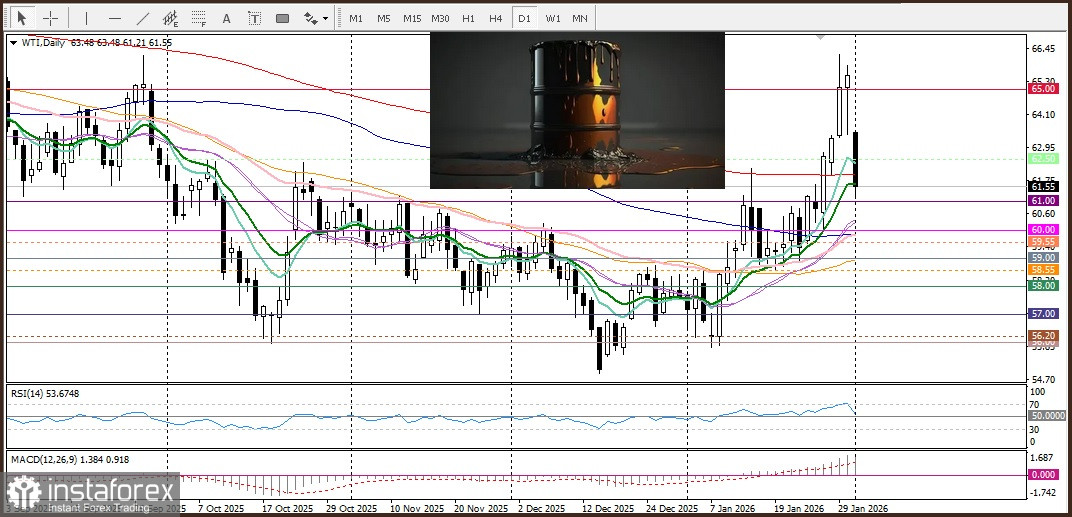
Task: Activate the crosshair tool
Action: [x=50, y=18]
